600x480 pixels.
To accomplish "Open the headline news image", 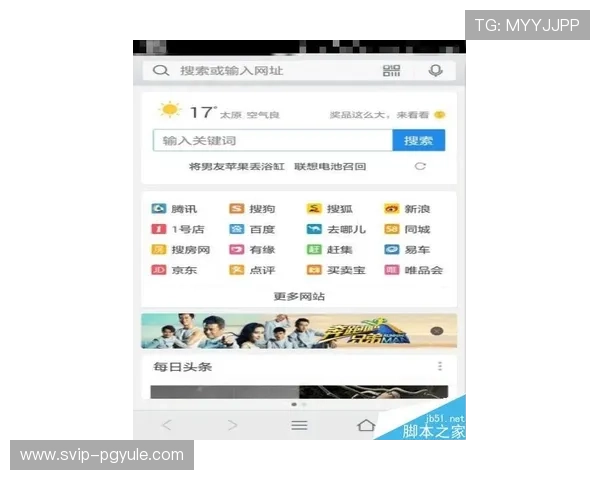I will pos(299,392).
